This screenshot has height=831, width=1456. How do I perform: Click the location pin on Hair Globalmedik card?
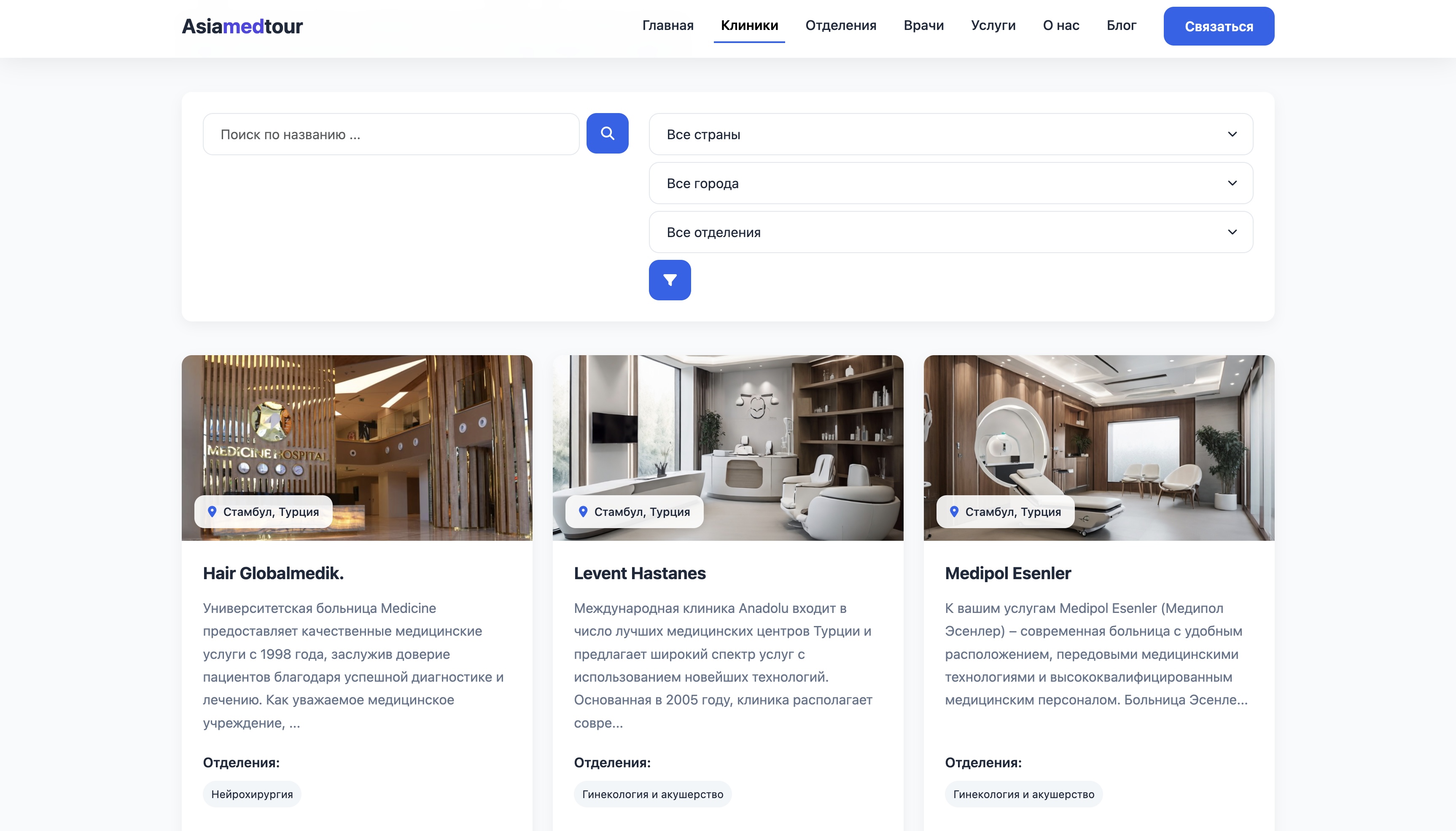point(212,511)
